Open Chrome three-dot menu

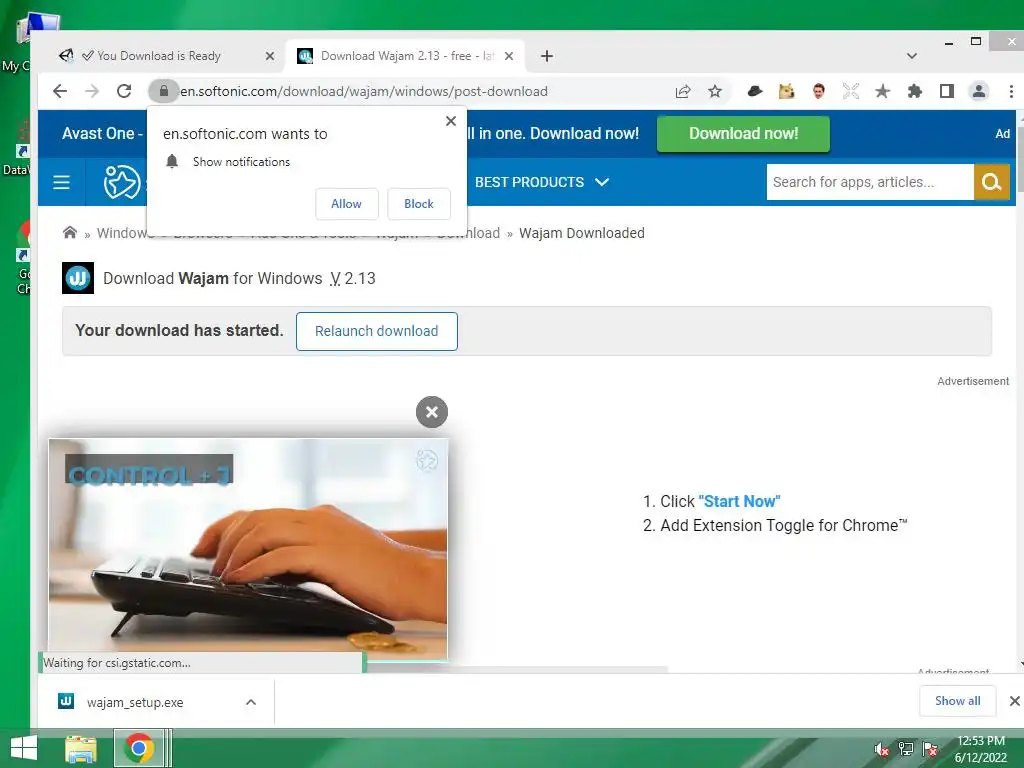coord(1011,91)
